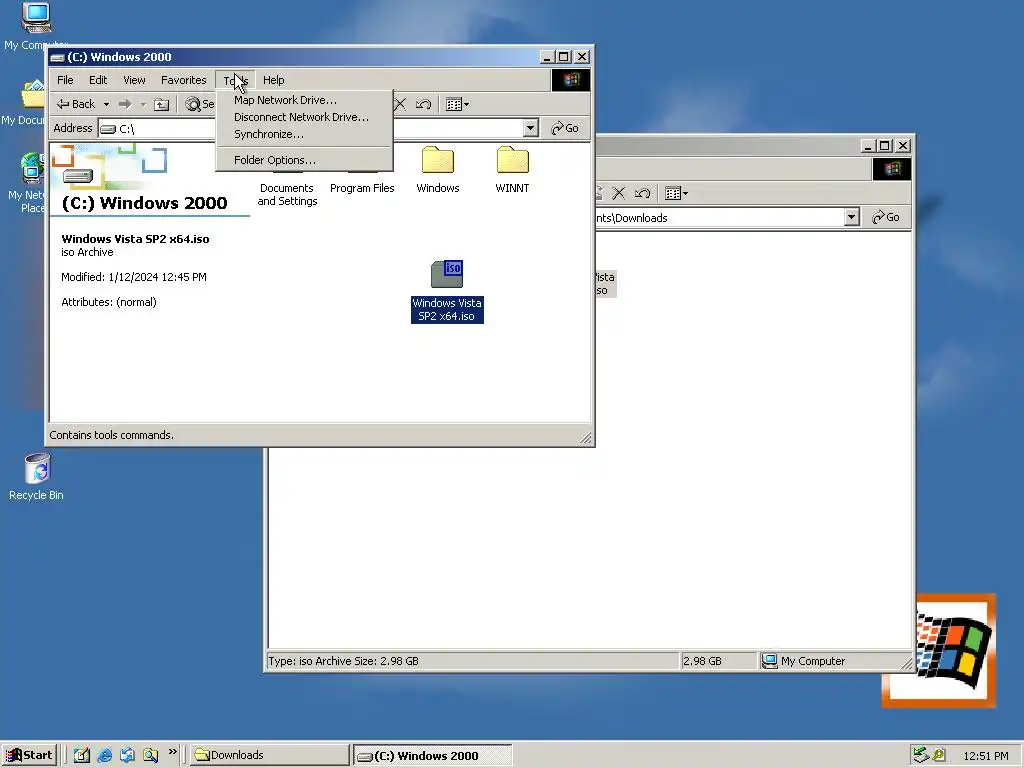This screenshot has width=1024, height=768.
Task: Select the Windows Vista SP2 x64.iso file icon
Action: (447, 274)
